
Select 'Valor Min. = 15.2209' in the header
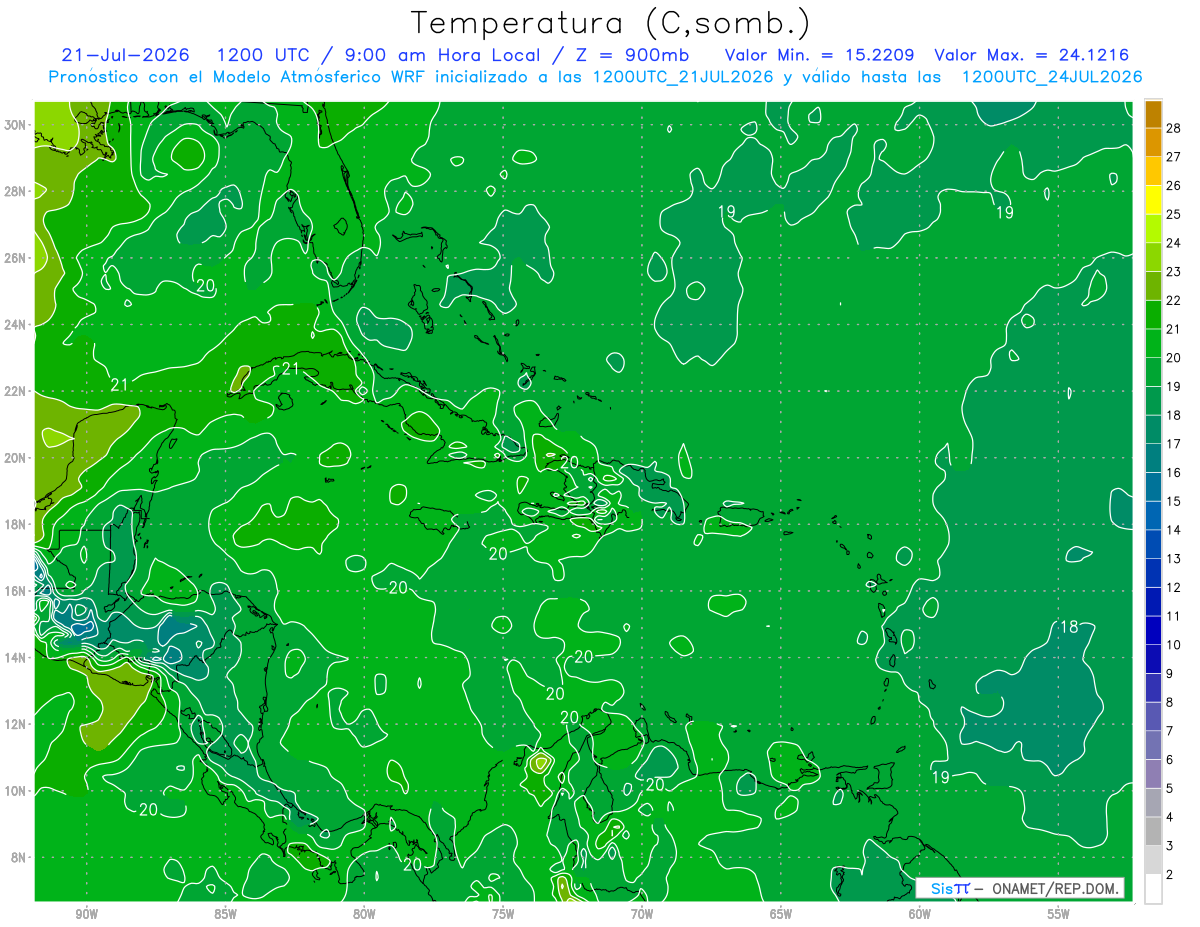tap(819, 55)
